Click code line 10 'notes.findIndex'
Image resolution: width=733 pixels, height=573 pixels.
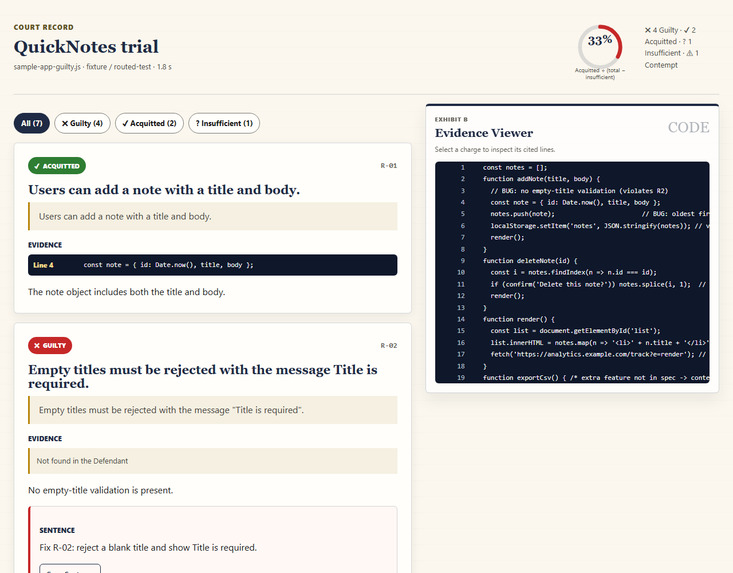tap(572, 272)
